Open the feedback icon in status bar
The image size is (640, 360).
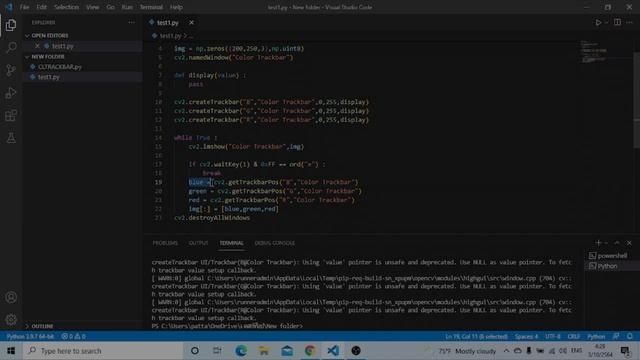click(x=616, y=336)
